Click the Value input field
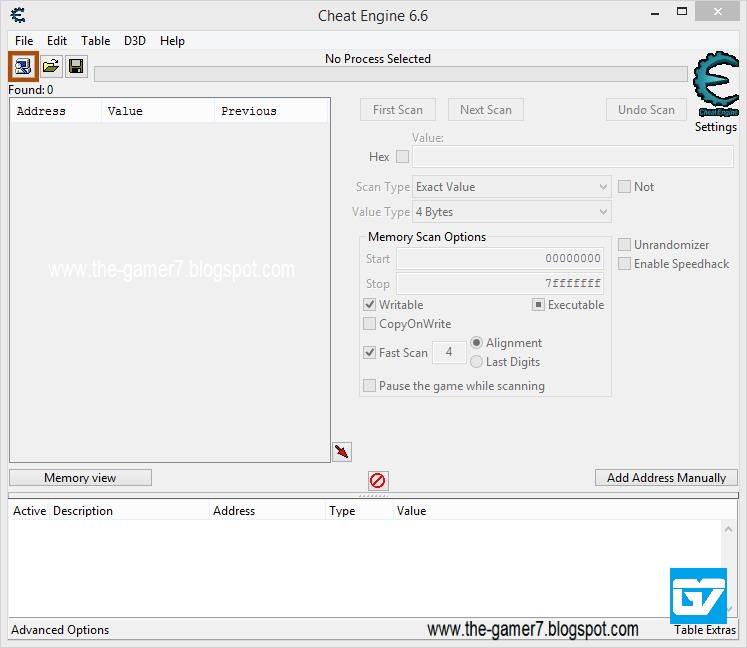The height and width of the screenshot is (648, 747). pos(573,157)
